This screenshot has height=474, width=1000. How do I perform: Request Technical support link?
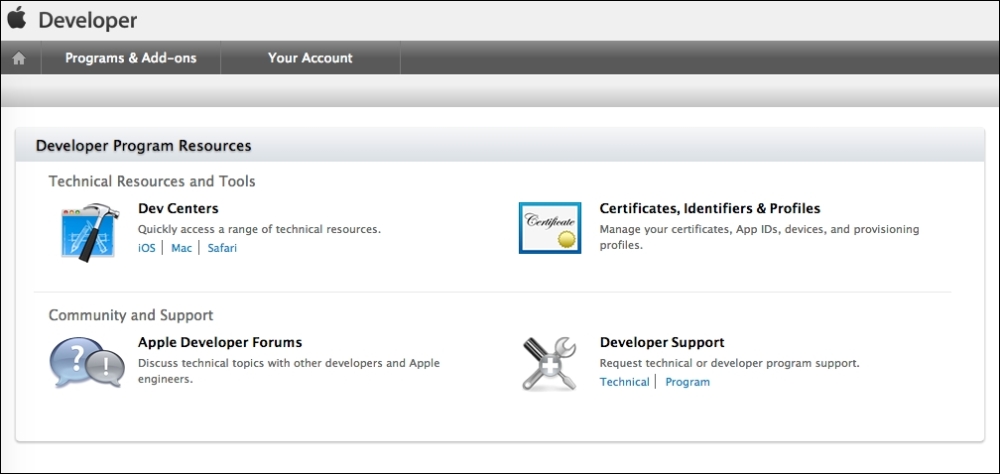click(624, 382)
